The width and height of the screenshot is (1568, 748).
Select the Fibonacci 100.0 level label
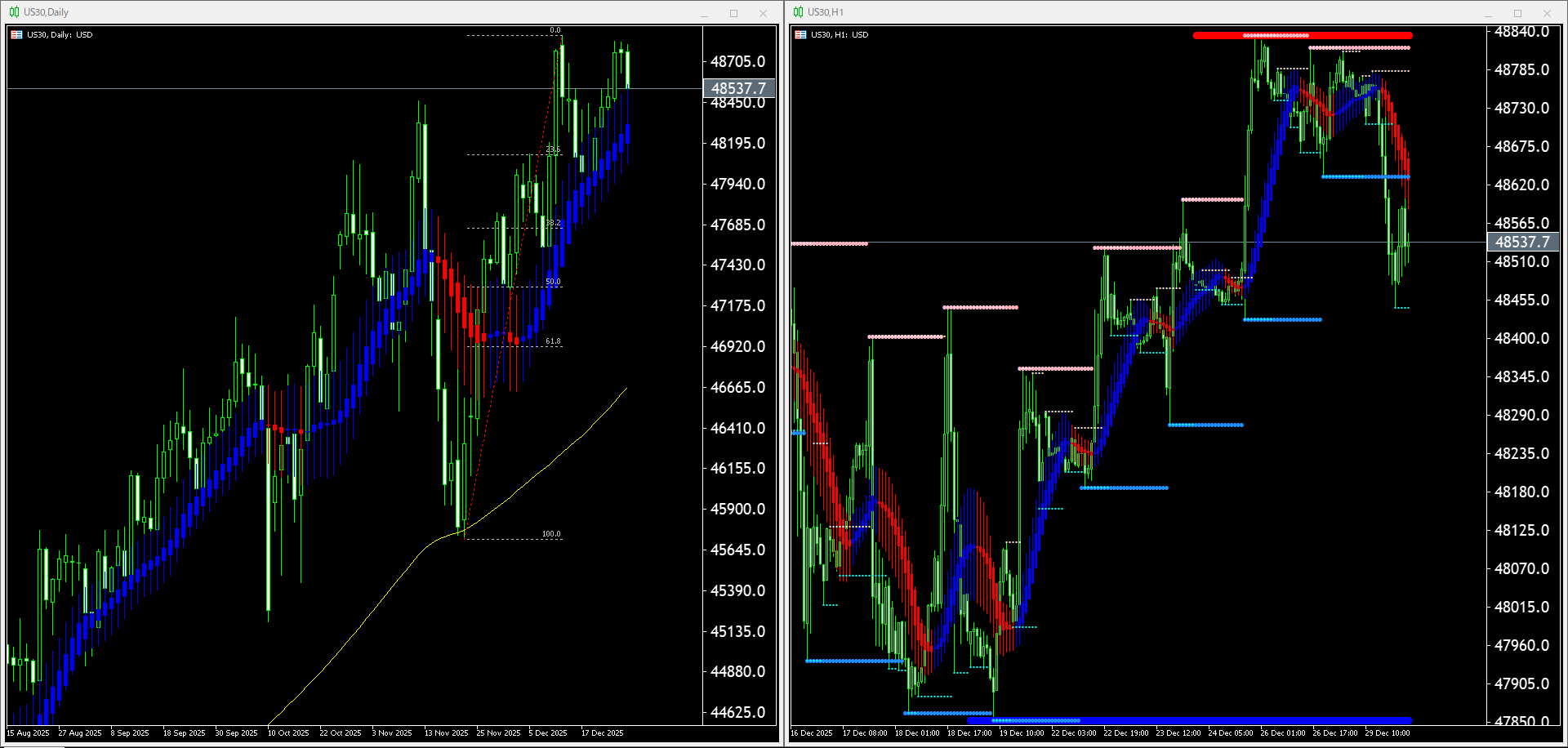pyautogui.click(x=552, y=534)
